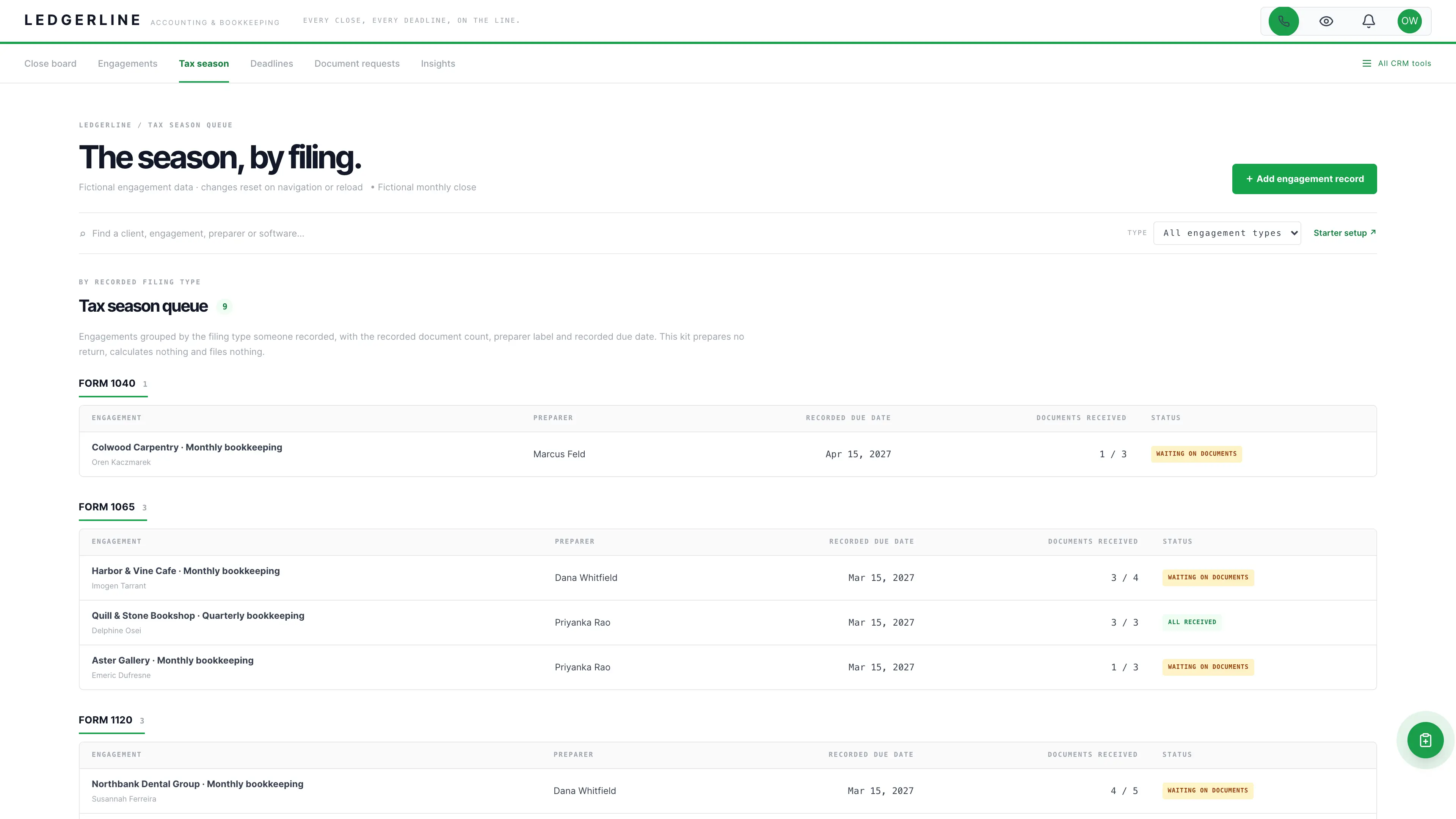Click LEDGERLINE breadcrumb link
Screen dimensions: 1456x819
105,125
